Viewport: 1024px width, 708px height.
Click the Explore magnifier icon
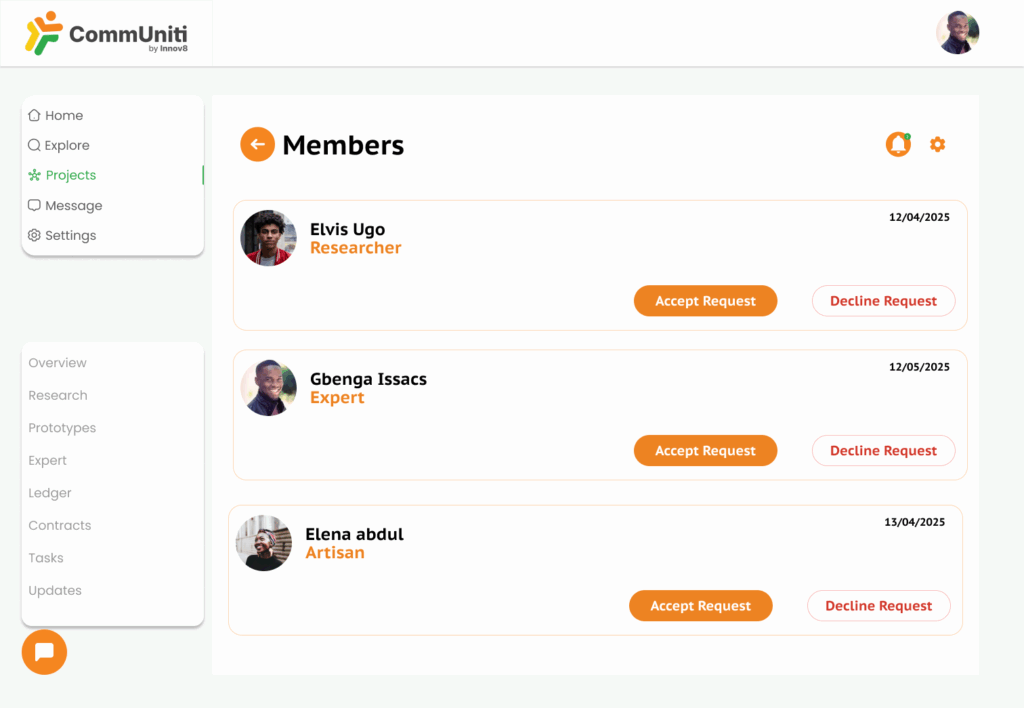coord(35,145)
